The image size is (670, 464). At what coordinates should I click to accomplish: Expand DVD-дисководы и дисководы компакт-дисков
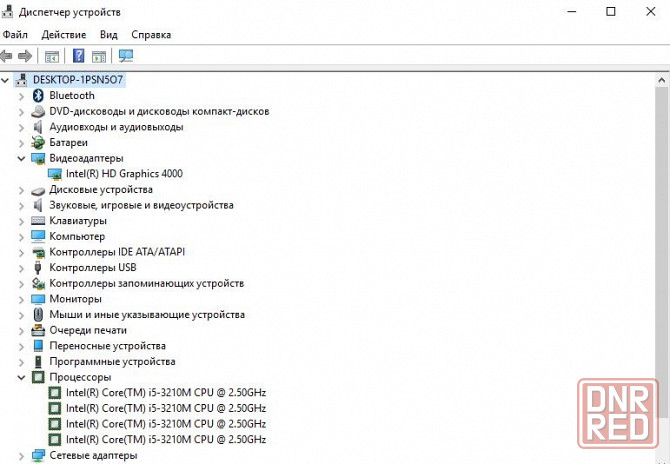pyautogui.click(x=21, y=112)
